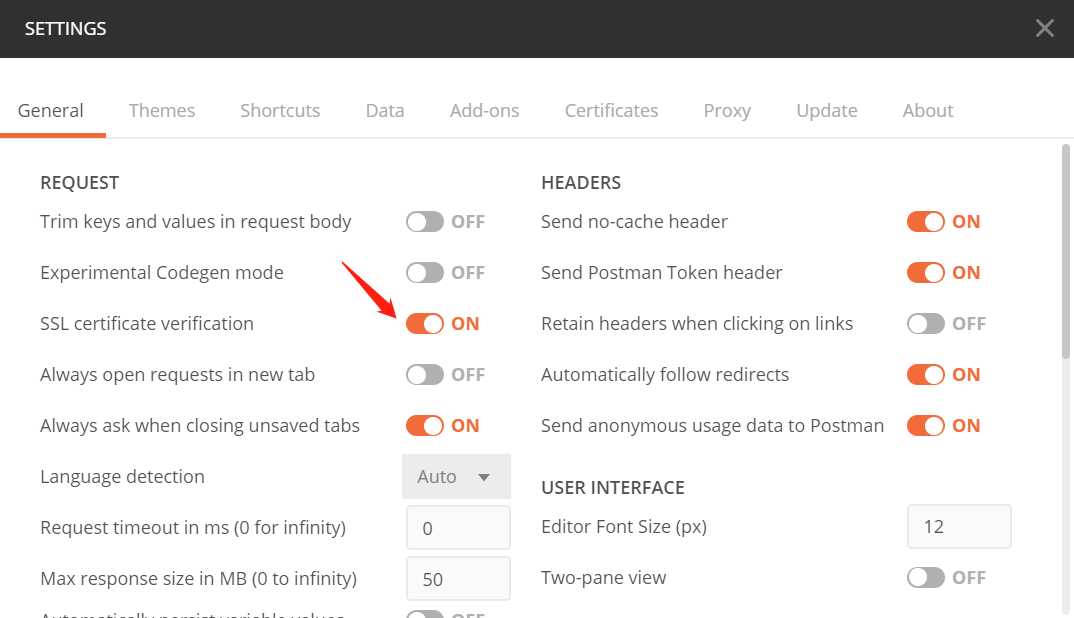Click the Automatically follow redirects label
This screenshot has width=1074, height=618.
tap(665, 375)
